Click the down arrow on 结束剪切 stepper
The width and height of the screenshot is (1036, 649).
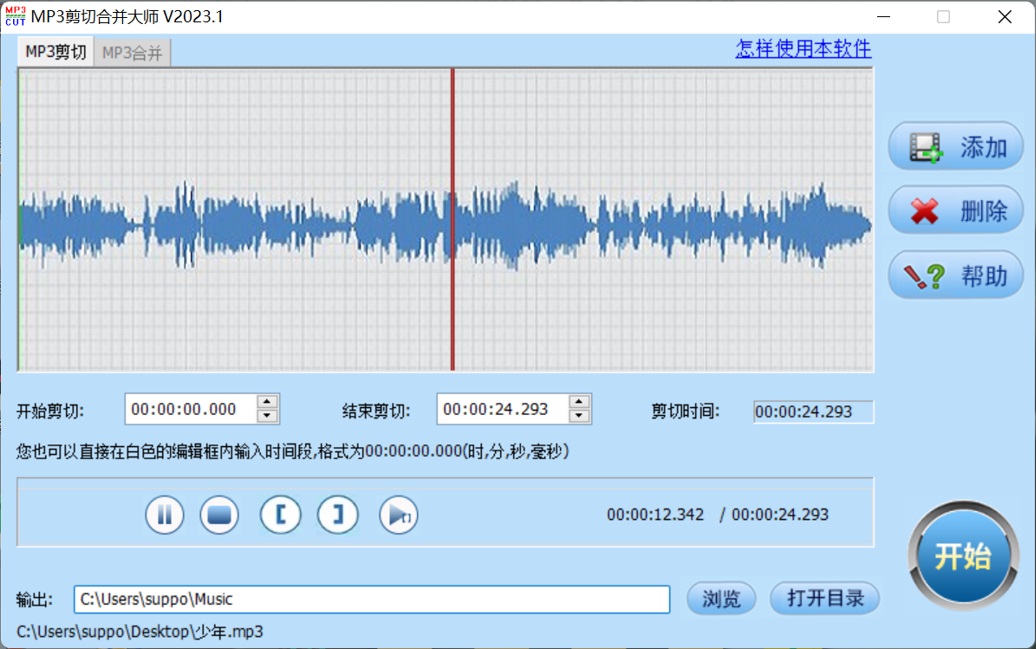pyautogui.click(x=578, y=414)
